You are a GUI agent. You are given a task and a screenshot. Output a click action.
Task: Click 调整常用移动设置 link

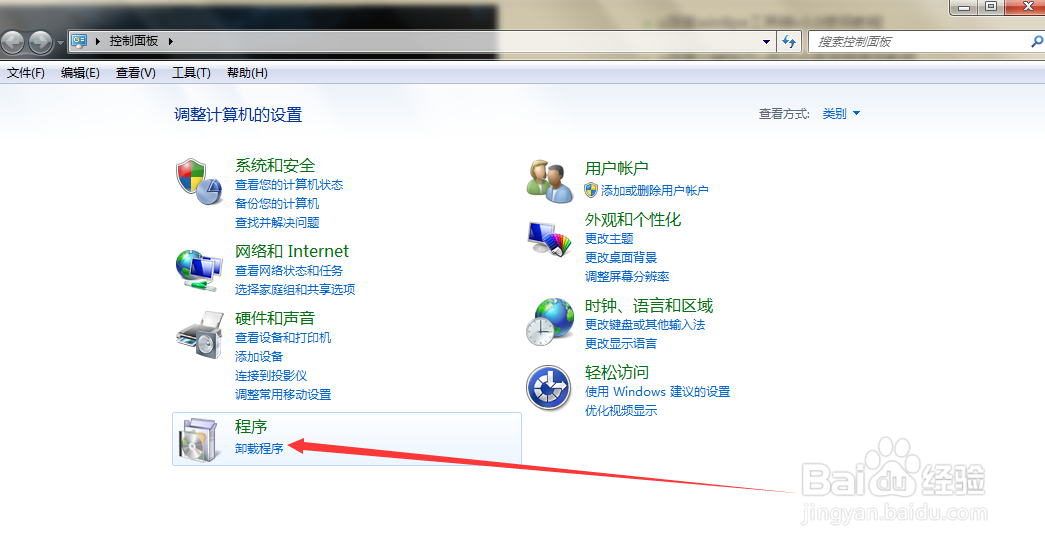283,394
